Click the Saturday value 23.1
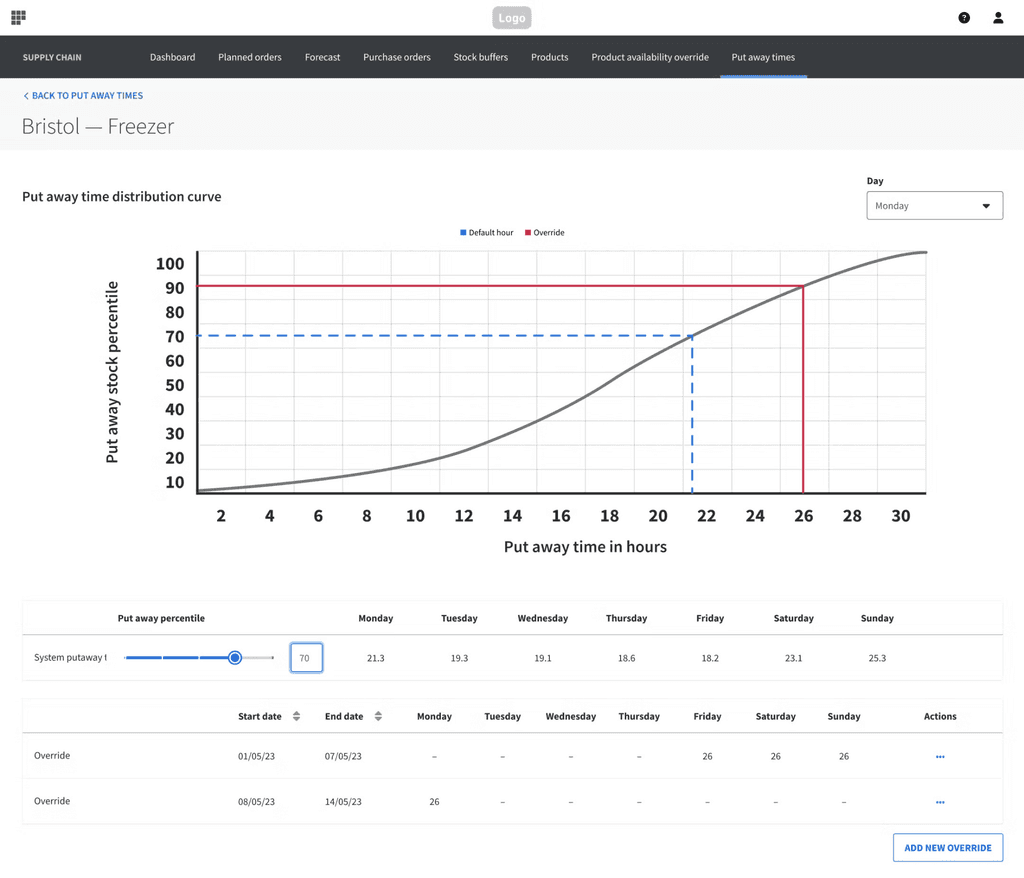Screen dimensions: 1024x878 [x=793, y=658]
